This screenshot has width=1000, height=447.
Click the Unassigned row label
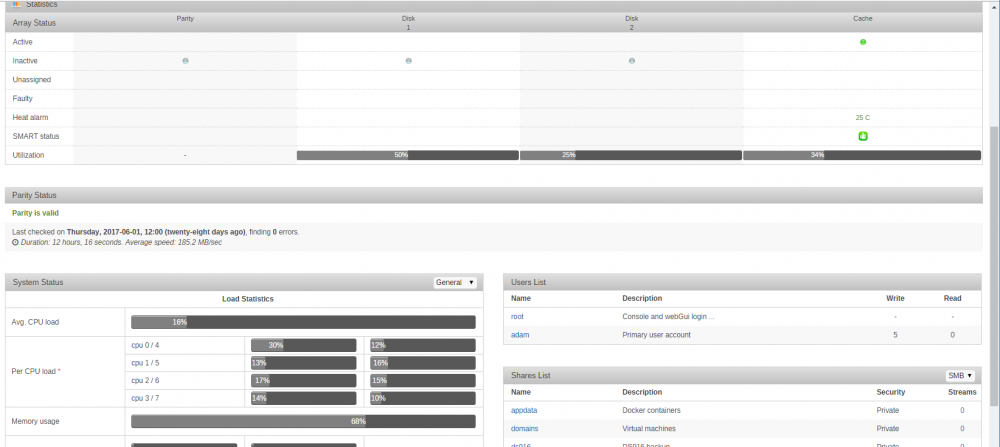(x=32, y=80)
